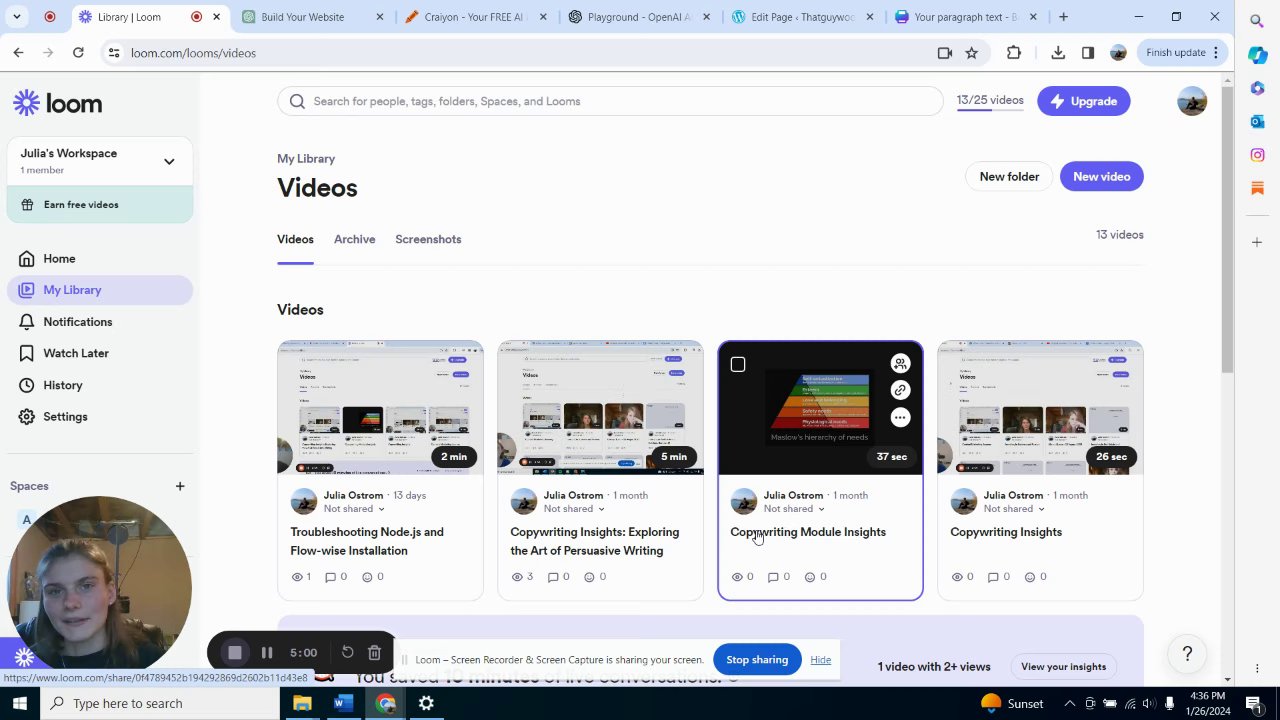Restart the Loom recording
Image resolution: width=1280 pixels, height=720 pixels.
pos(347,653)
